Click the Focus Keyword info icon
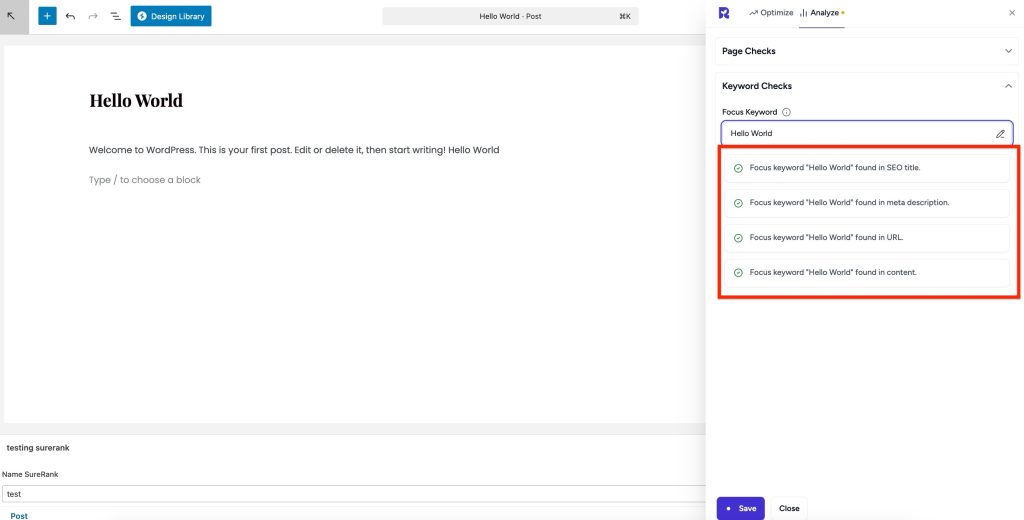The image size is (1024, 520). point(786,112)
